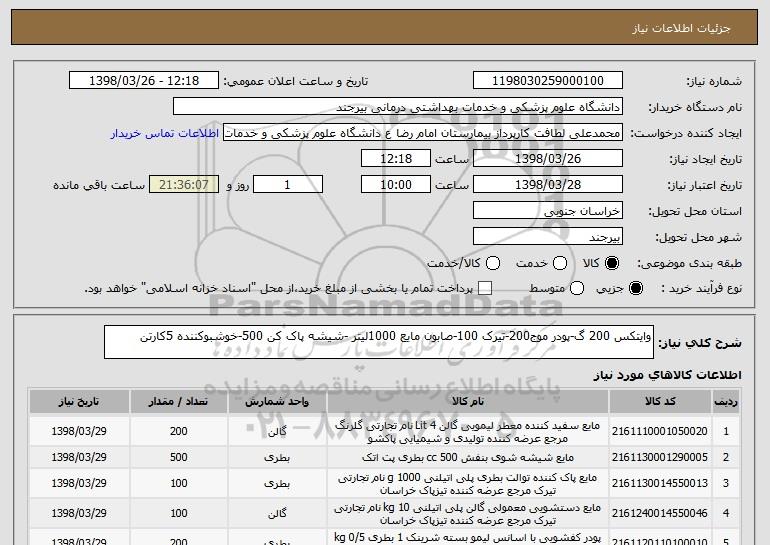Click quantity 200 in row 1
770x545 pixels.
pyautogui.click(x=178, y=431)
